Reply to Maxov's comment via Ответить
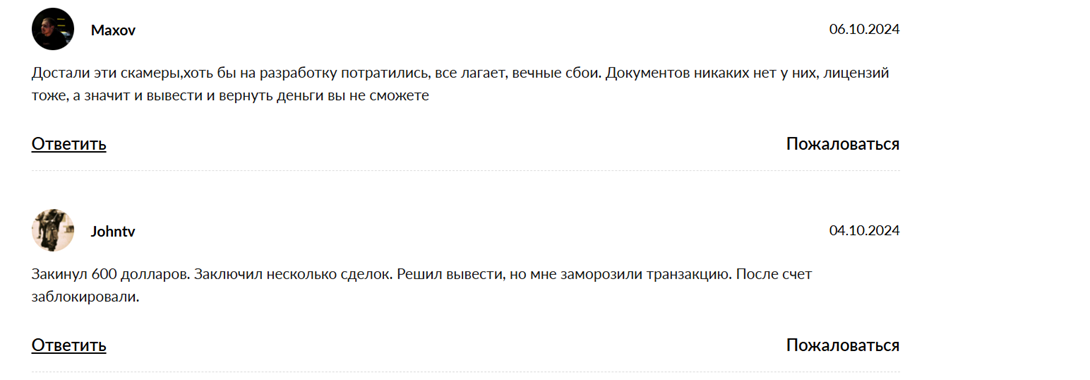This screenshot has width=1090, height=380. 69,144
